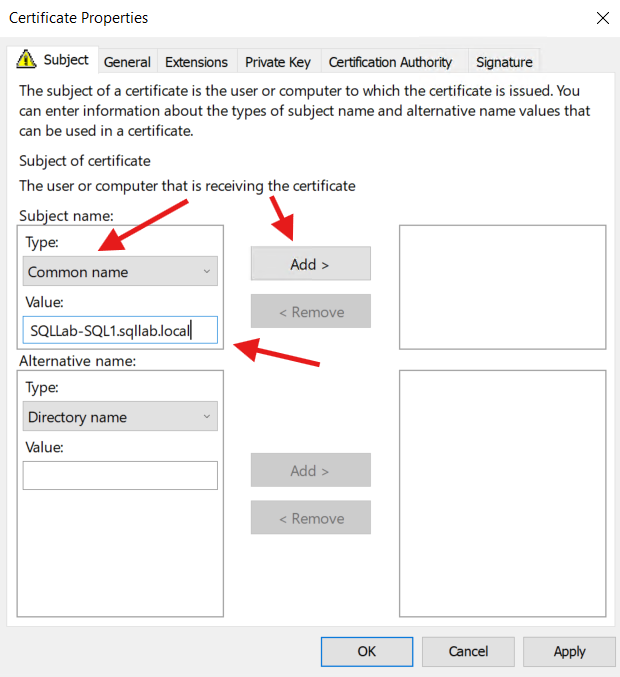
Task: Click the subject name results list box
Action: [x=503, y=287]
